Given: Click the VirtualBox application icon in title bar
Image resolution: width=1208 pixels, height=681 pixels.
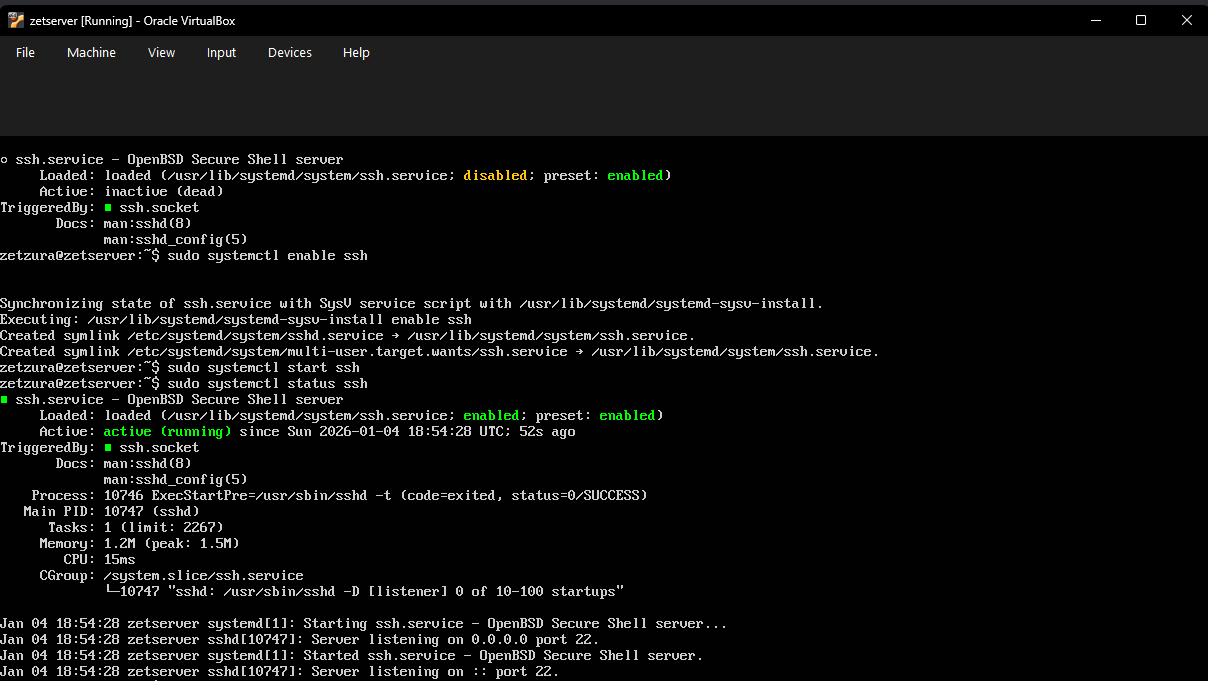Looking at the screenshot, I should coord(15,19).
